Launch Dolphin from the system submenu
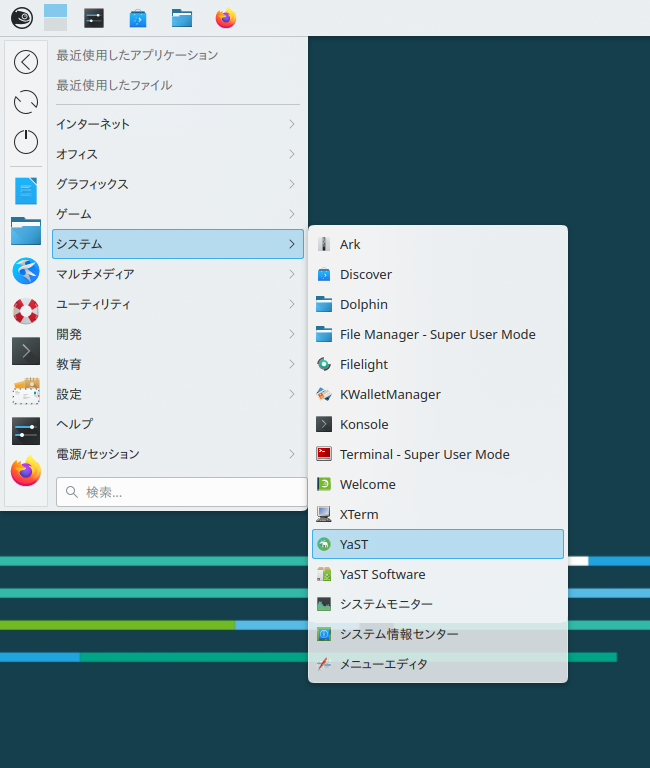Screen dimensions: 650x768 point(438,304)
